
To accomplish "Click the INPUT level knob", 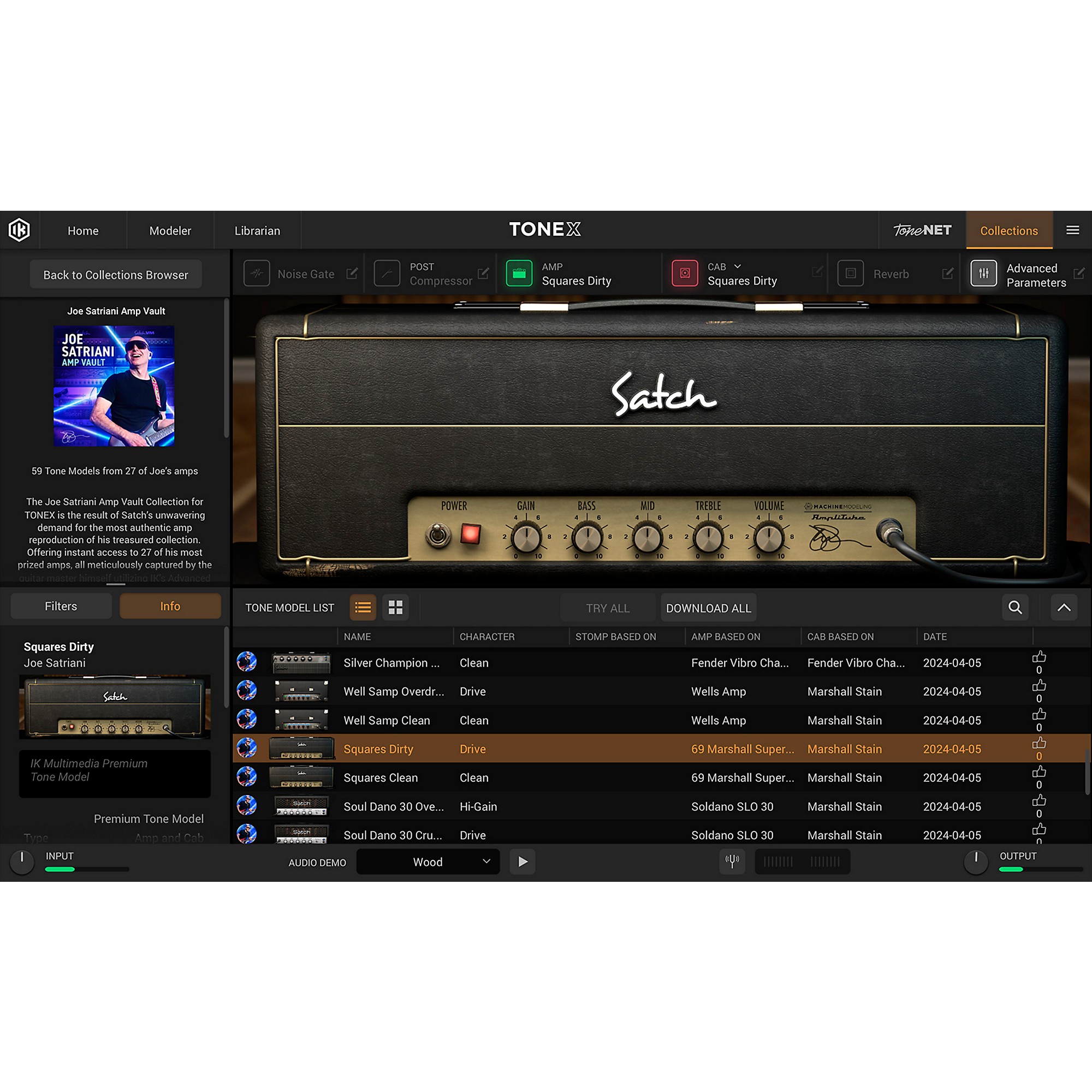I will [x=22, y=862].
